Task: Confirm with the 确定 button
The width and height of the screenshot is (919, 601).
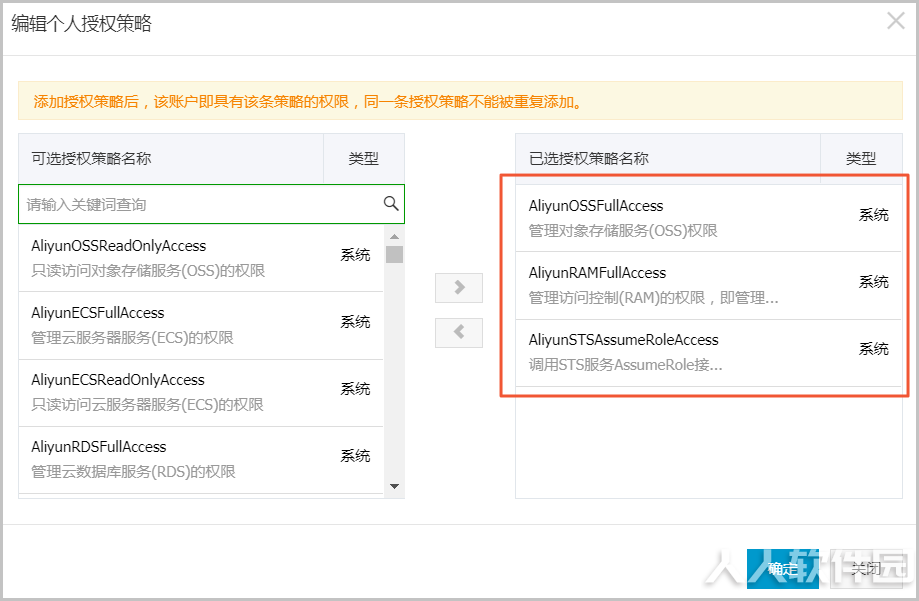Action: click(x=783, y=568)
